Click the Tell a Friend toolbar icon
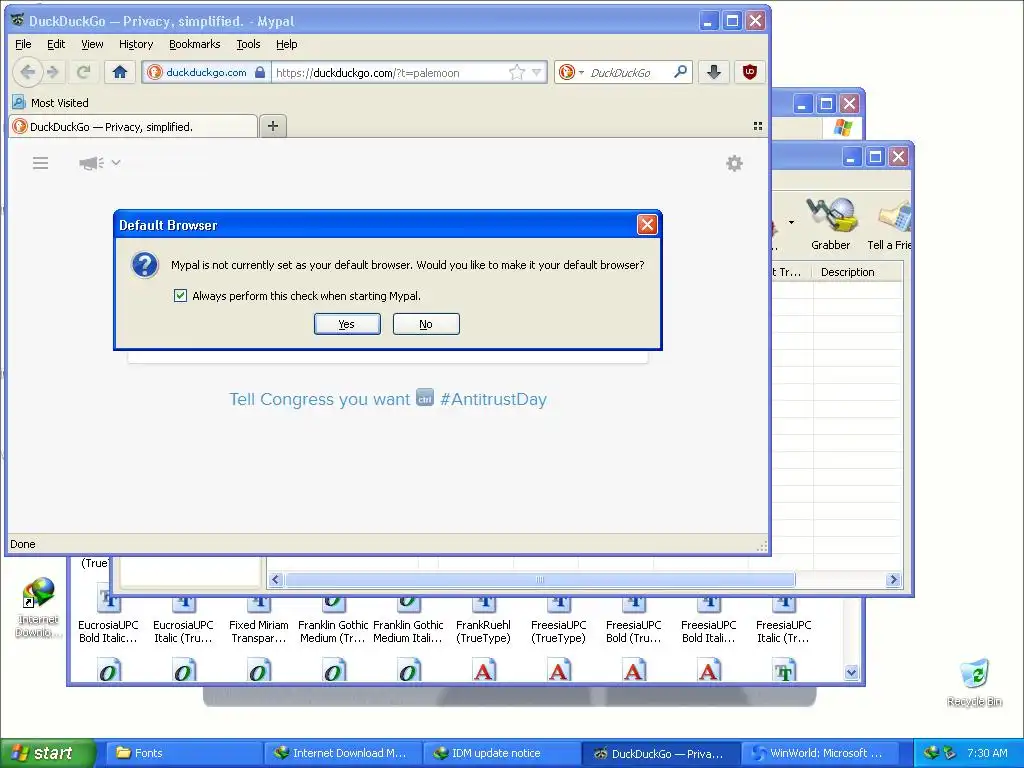 [889, 224]
